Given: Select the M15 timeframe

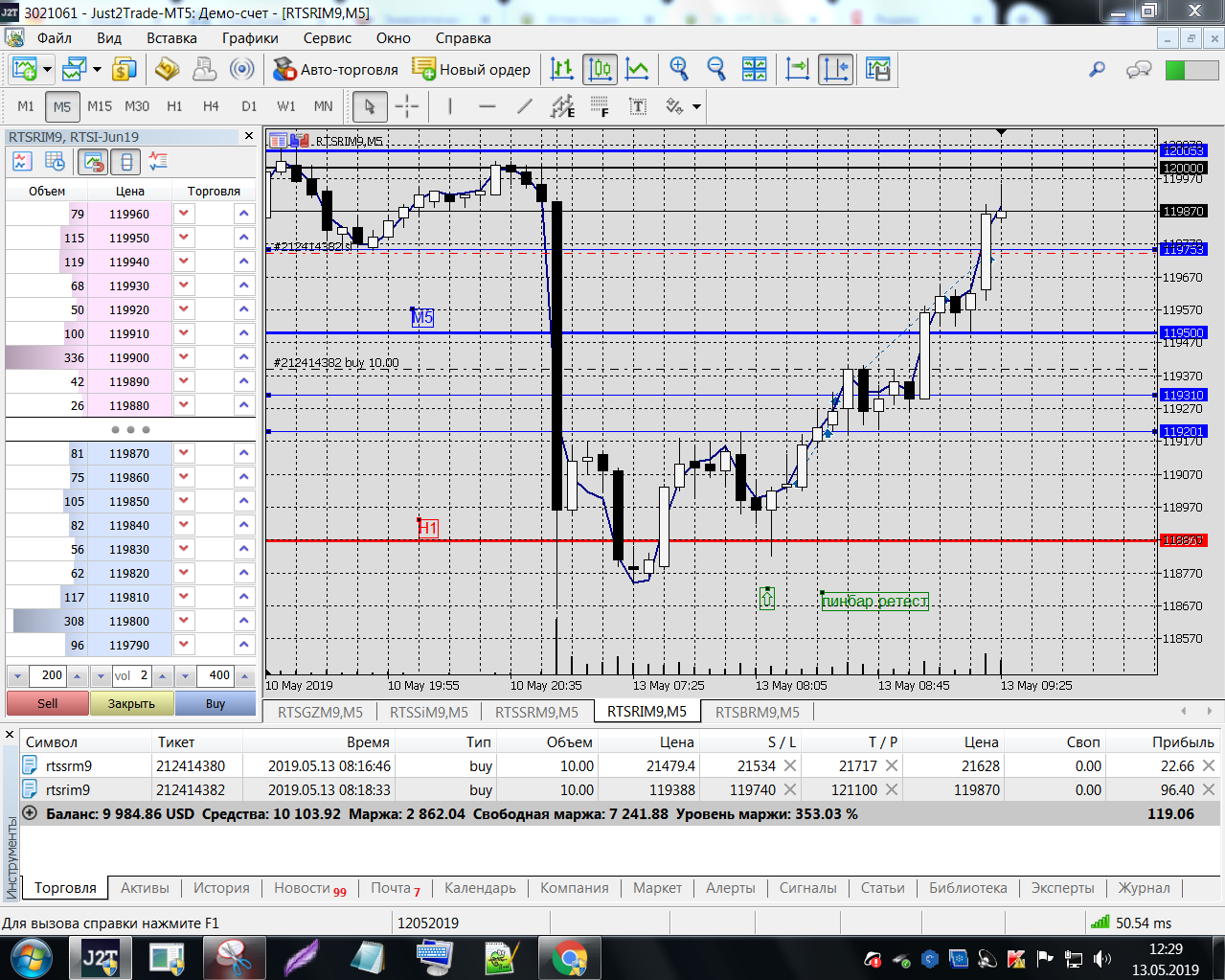Looking at the screenshot, I should [x=100, y=106].
